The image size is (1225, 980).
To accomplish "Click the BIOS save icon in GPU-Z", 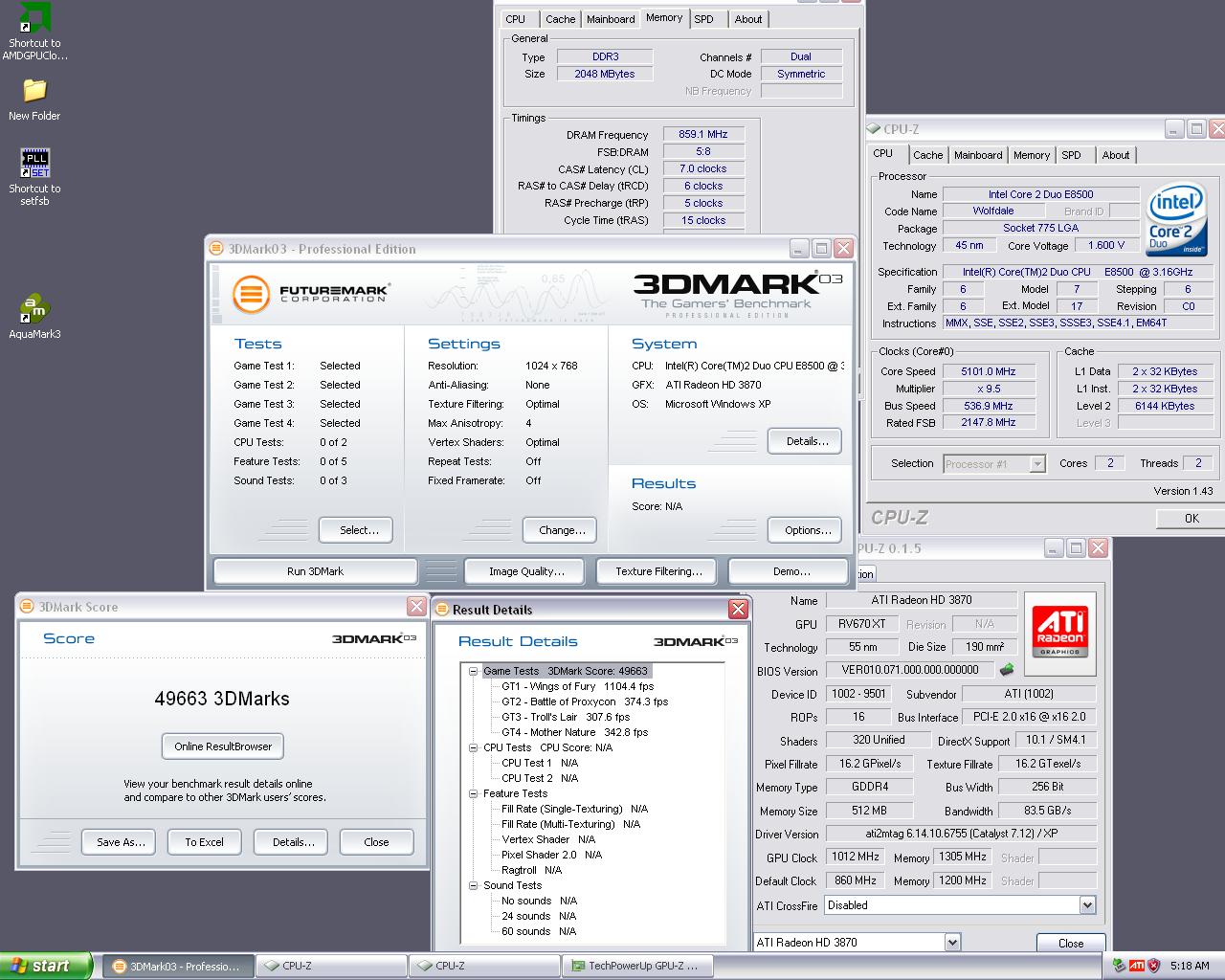I will [x=1007, y=670].
